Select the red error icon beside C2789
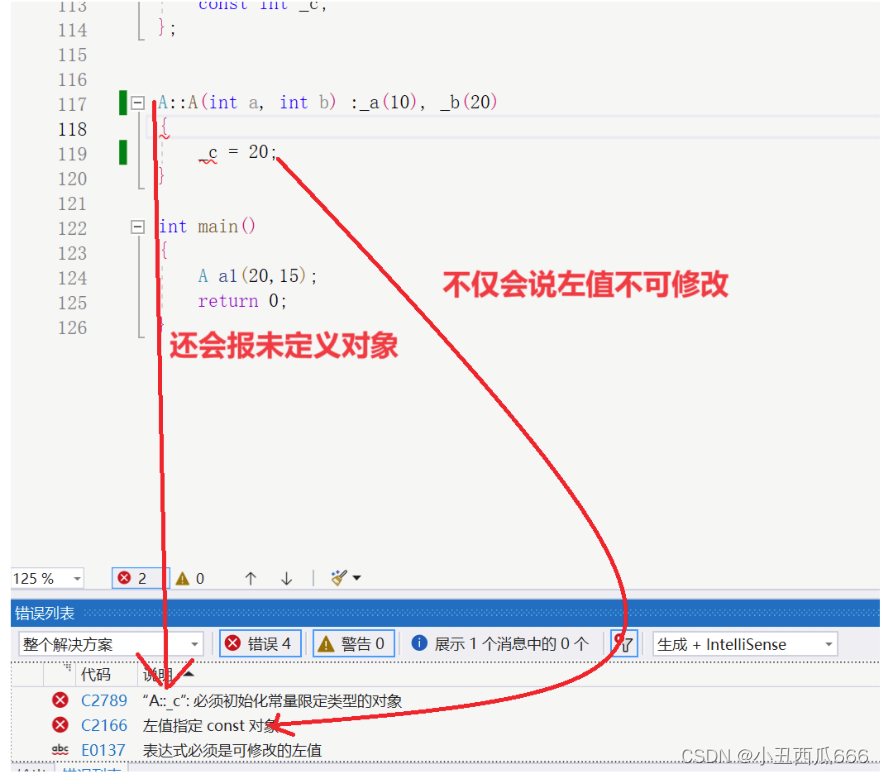 (60, 700)
